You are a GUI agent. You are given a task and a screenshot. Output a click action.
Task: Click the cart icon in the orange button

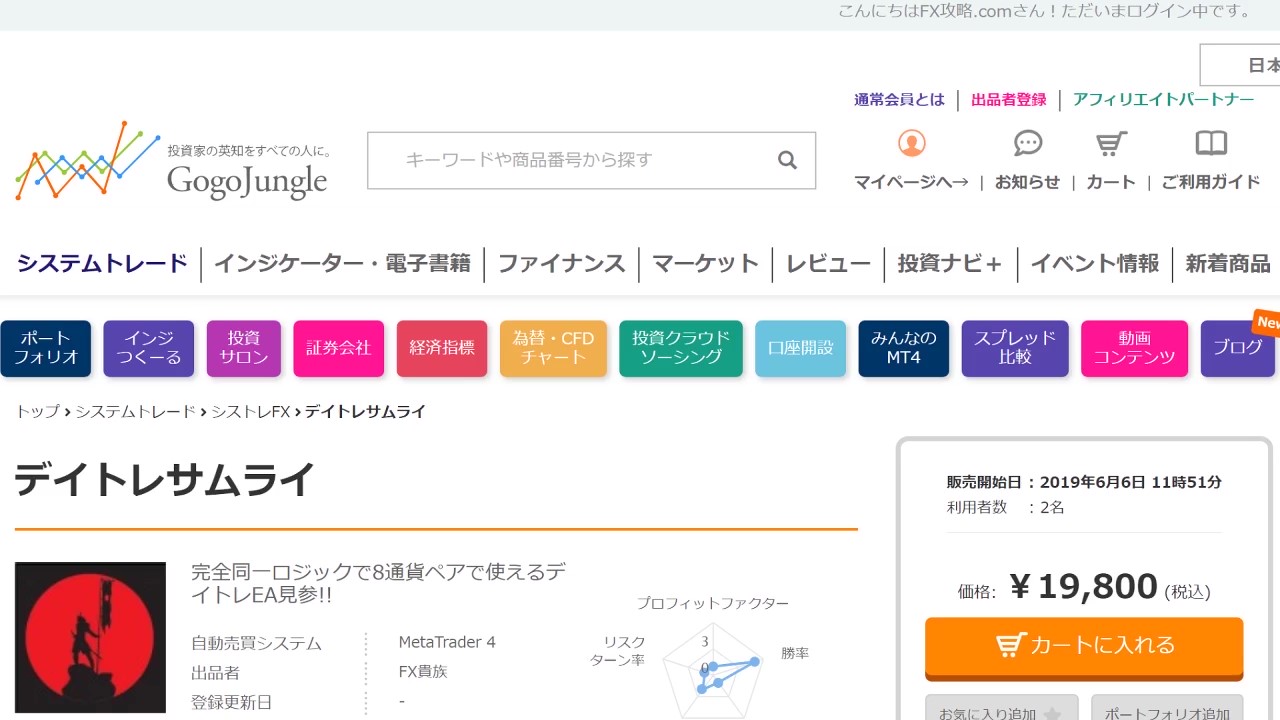[1011, 645]
